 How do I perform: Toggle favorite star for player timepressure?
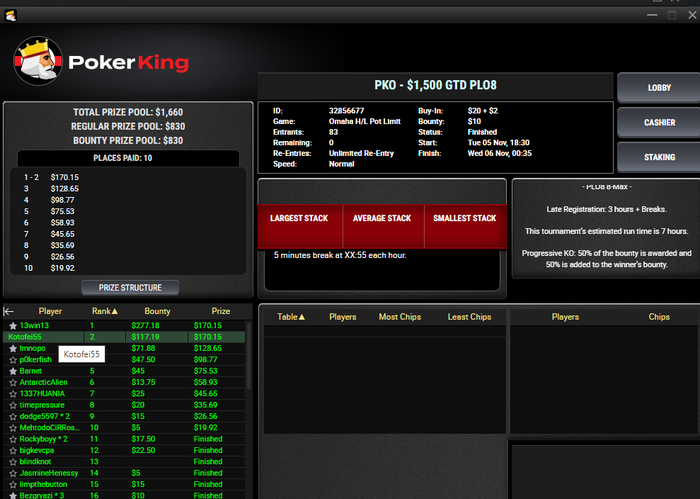(13, 405)
